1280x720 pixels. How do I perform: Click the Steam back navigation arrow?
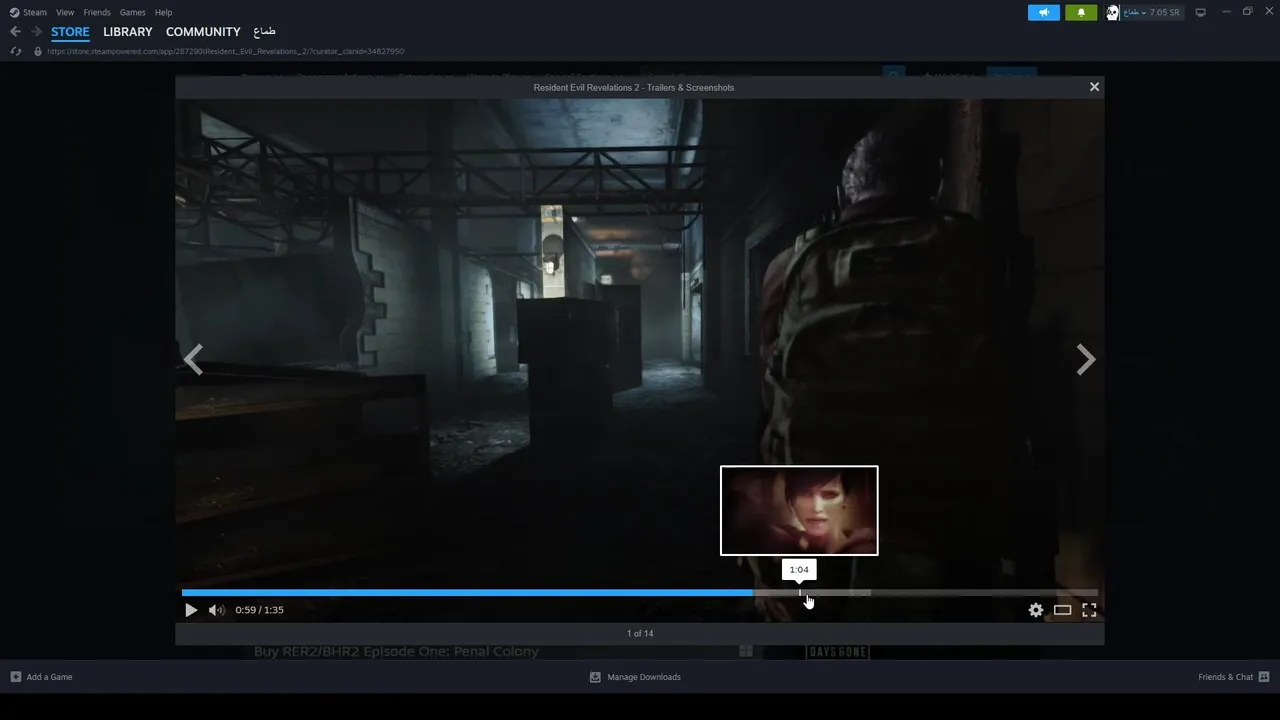(15, 32)
